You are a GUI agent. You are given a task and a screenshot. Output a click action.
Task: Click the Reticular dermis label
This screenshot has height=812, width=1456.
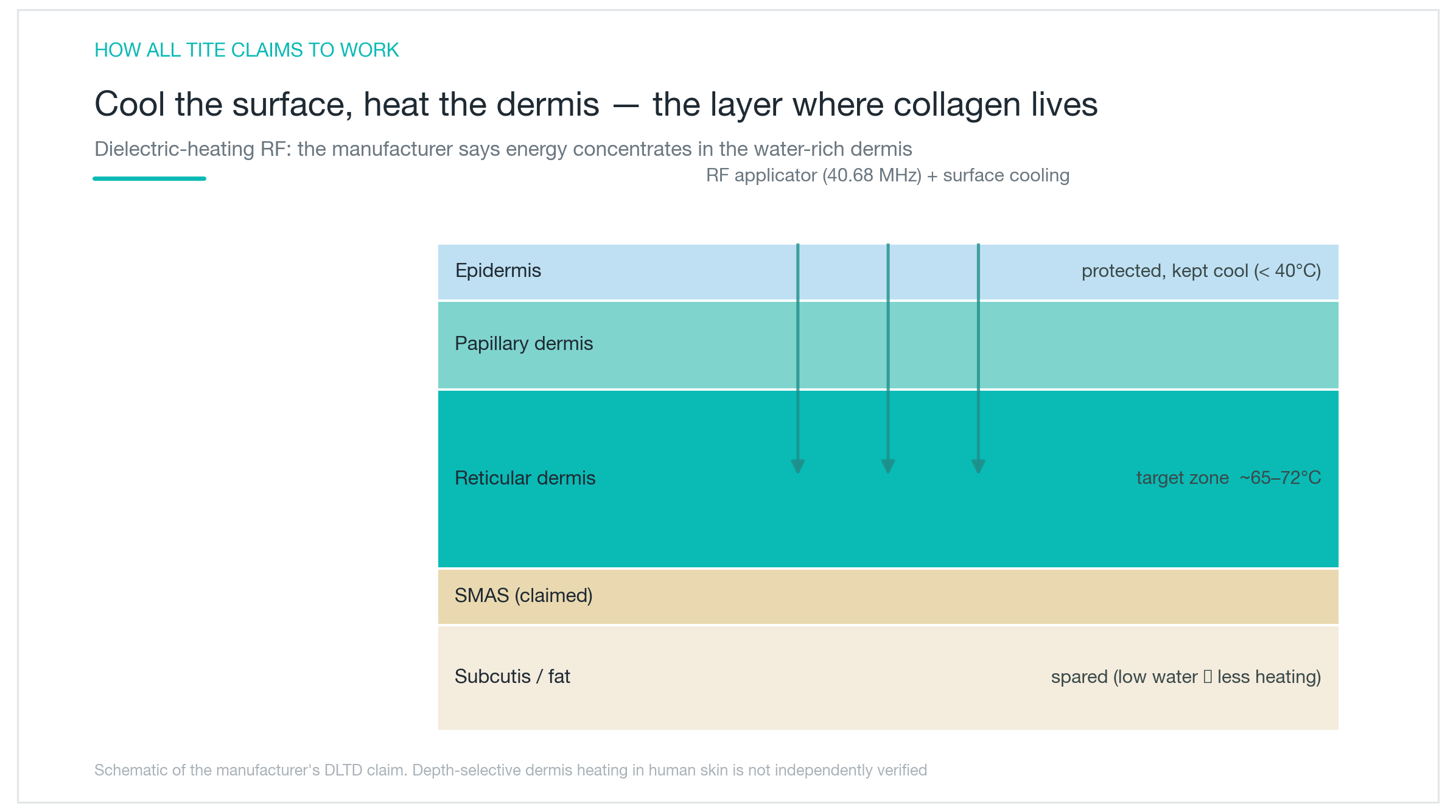[525, 478]
